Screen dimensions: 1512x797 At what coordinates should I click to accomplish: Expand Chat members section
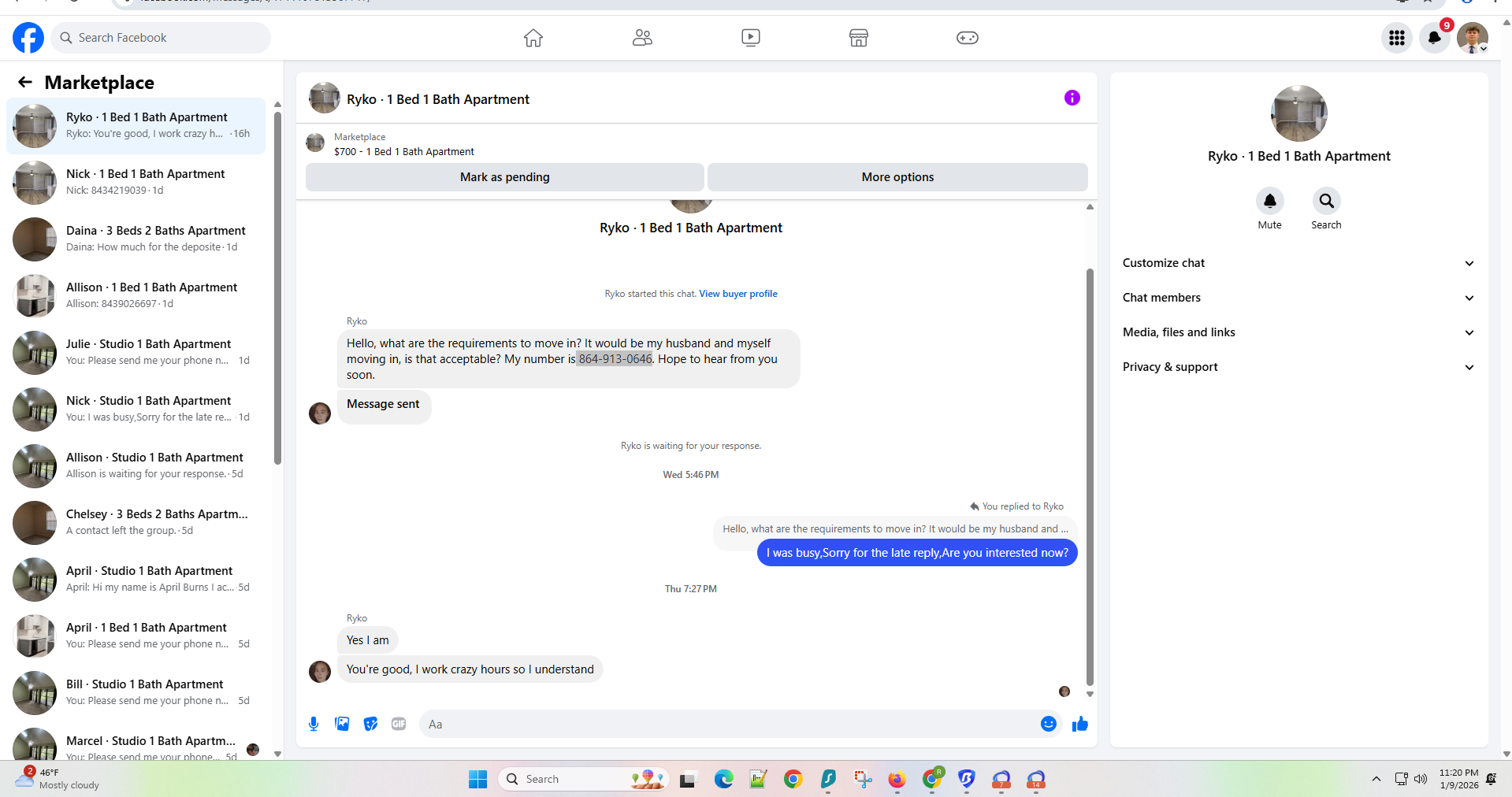(1298, 298)
